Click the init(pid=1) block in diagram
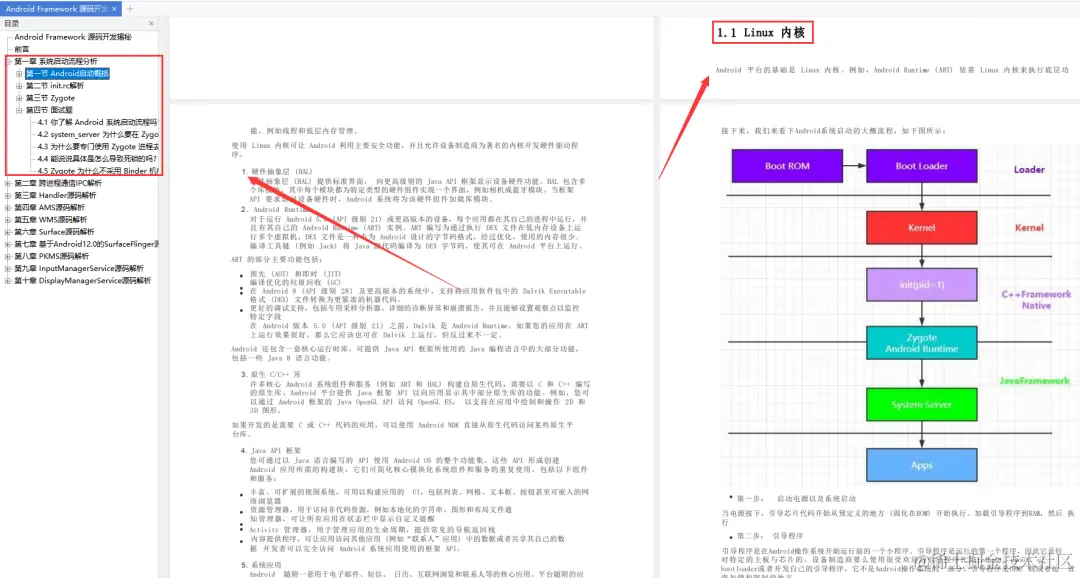This screenshot has width=1080, height=578. [x=922, y=285]
